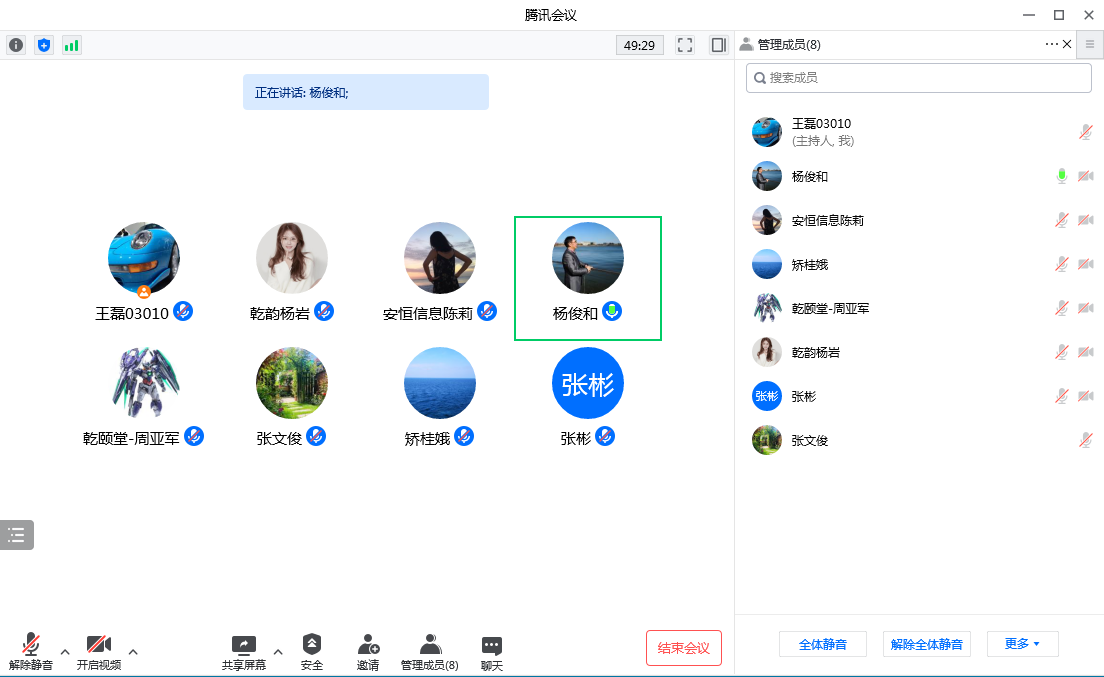Turn on camera with 开启视频
Image resolution: width=1104 pixels, height=677 pixels.
pos(98,652)
